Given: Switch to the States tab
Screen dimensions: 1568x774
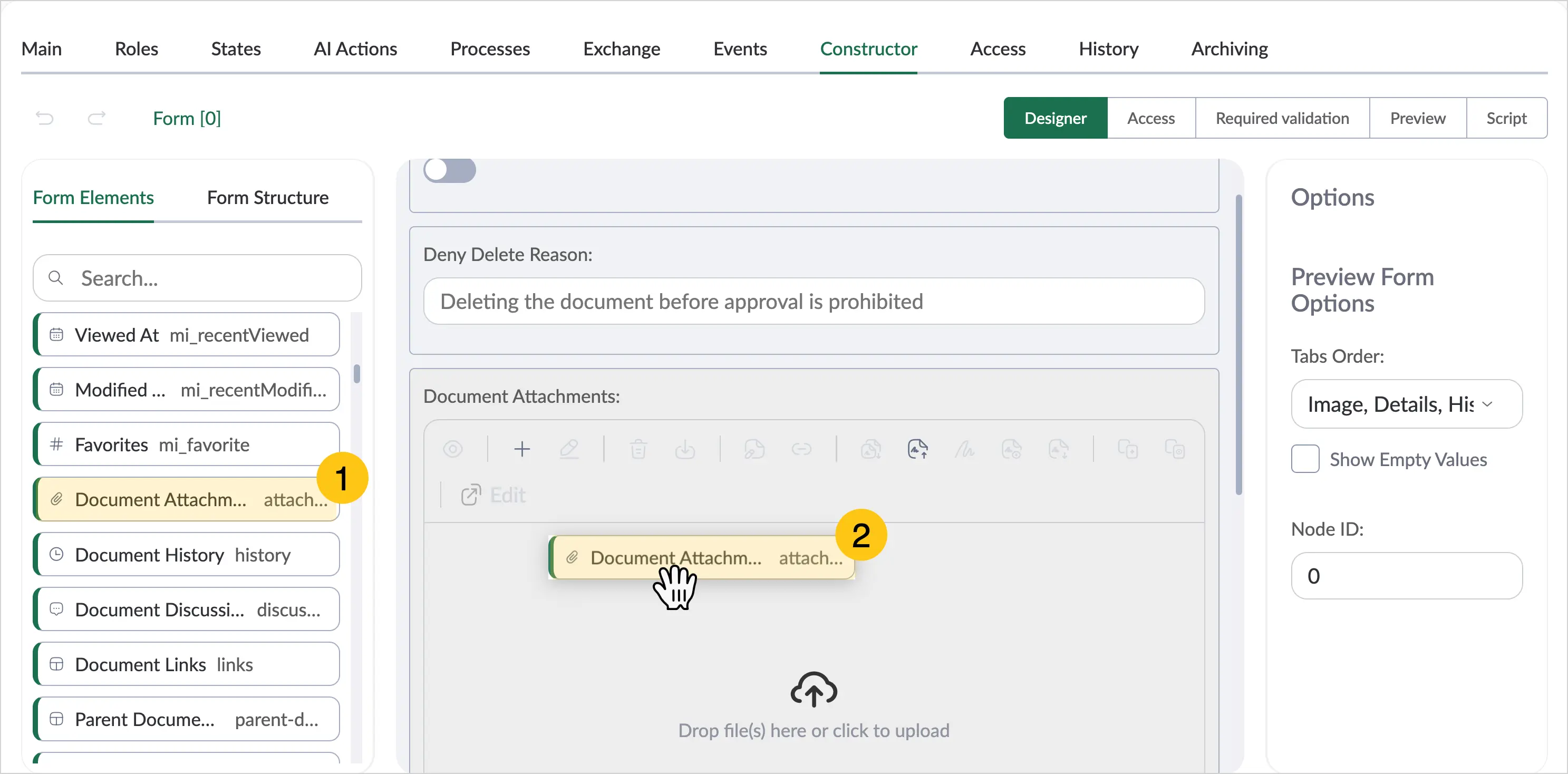Looking at the screenshot, I should (236, 49).
